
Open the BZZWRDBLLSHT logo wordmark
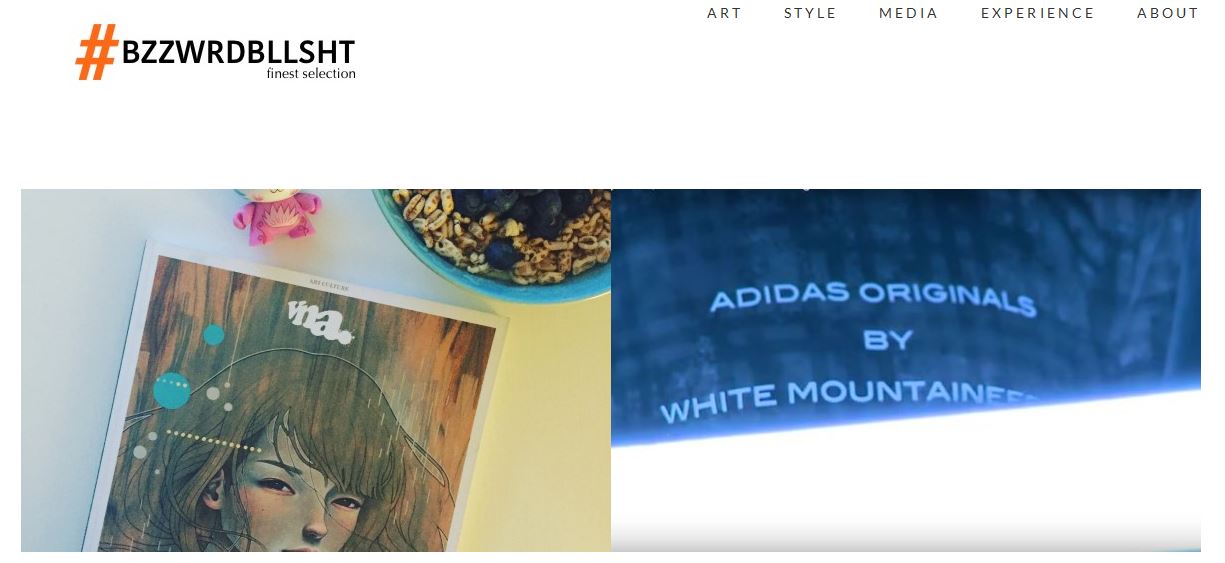pyautogui.click(x=238, y=53)
